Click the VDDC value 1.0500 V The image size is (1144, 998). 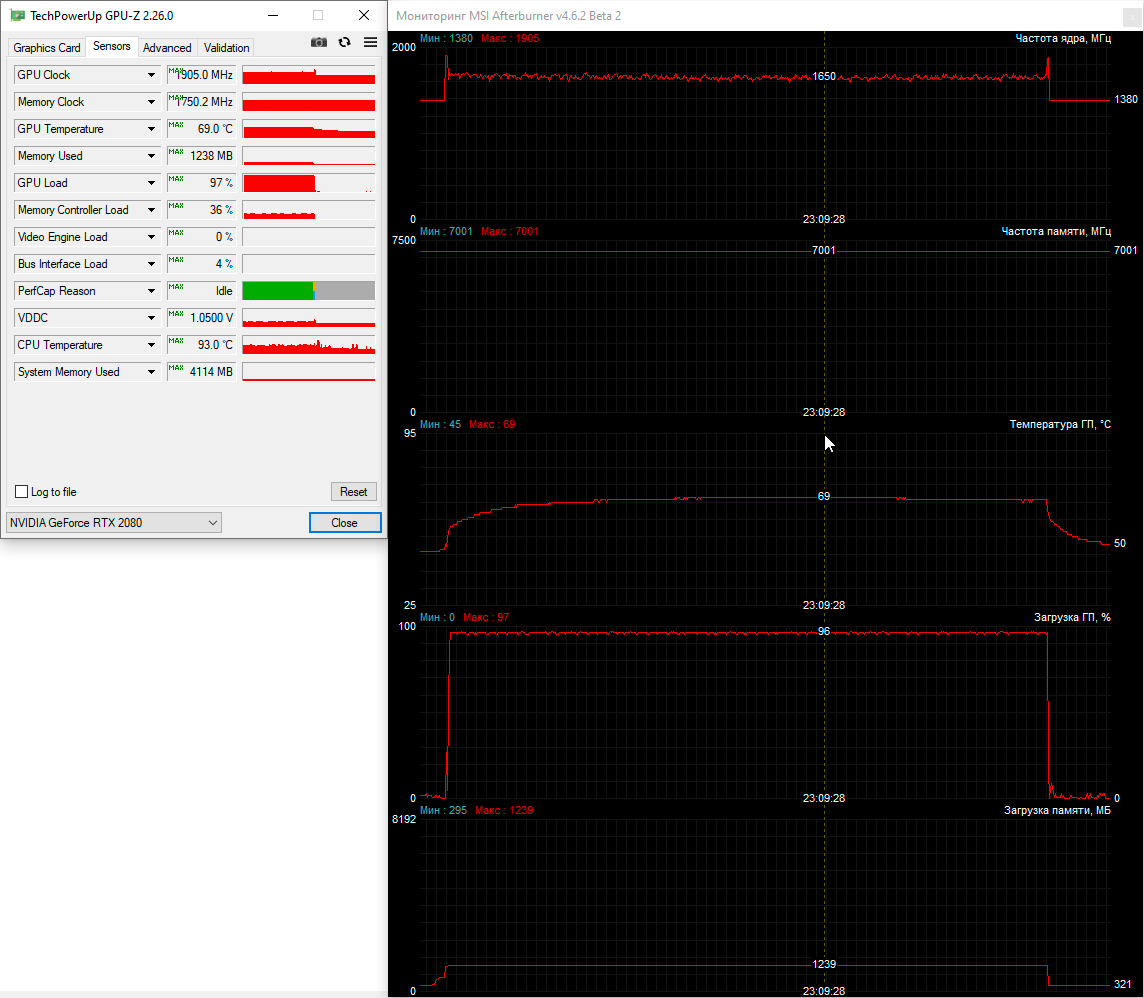pyautogui.click(x=201, y=318)
